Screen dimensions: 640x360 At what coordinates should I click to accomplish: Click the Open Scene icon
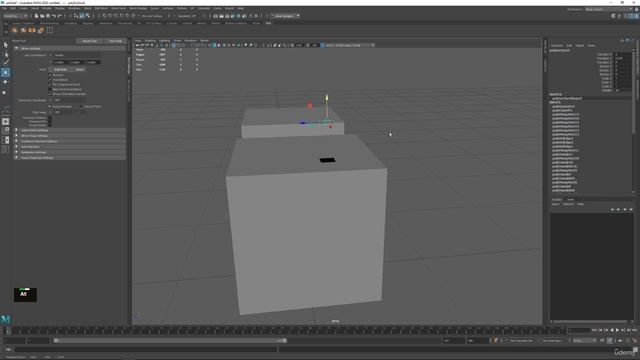point(42,16)
